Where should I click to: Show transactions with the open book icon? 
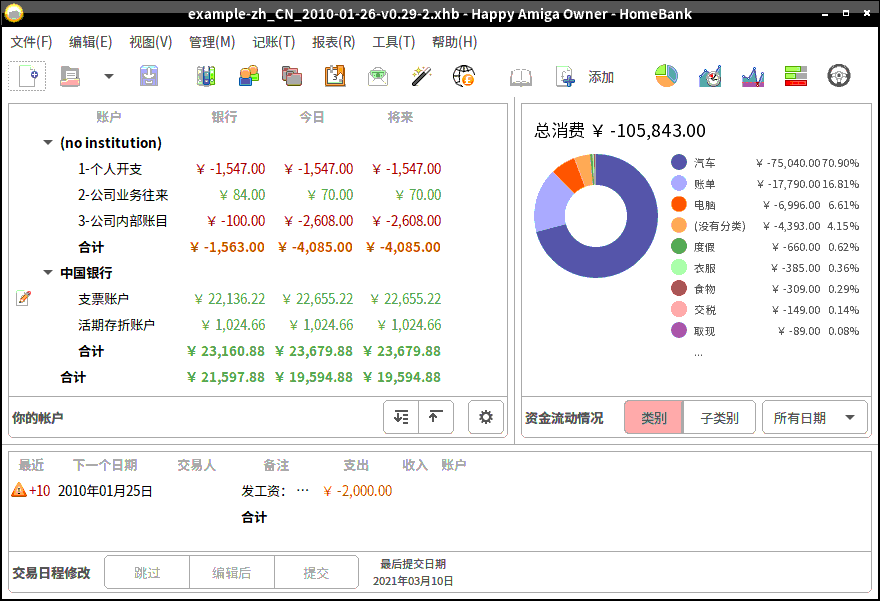click(521, 77)
